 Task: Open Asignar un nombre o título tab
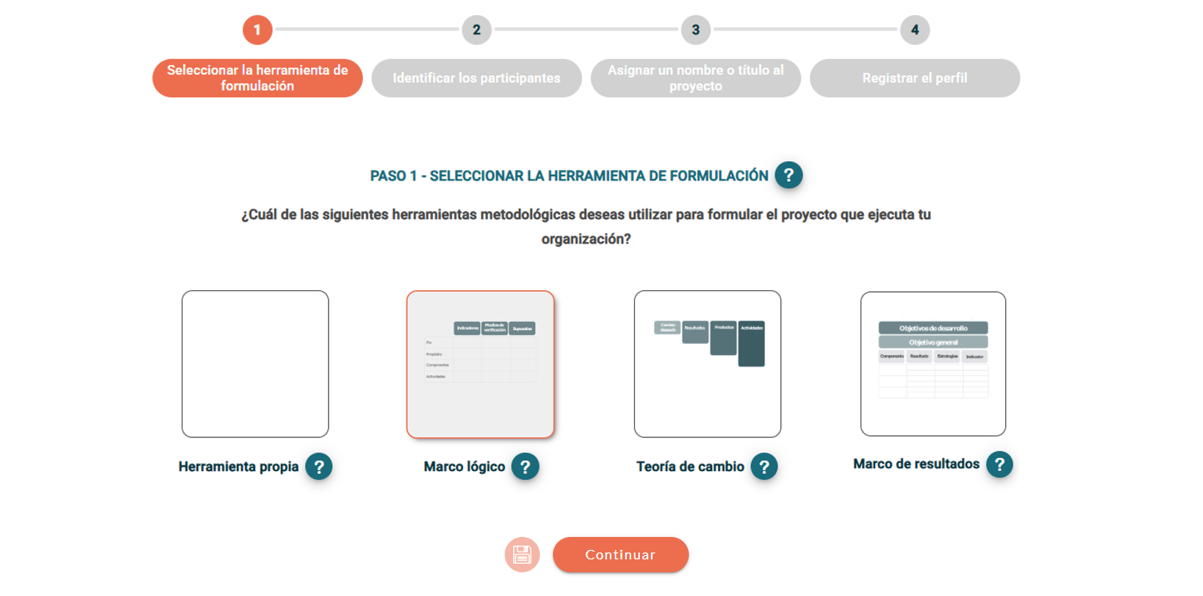tap(696, 78)
